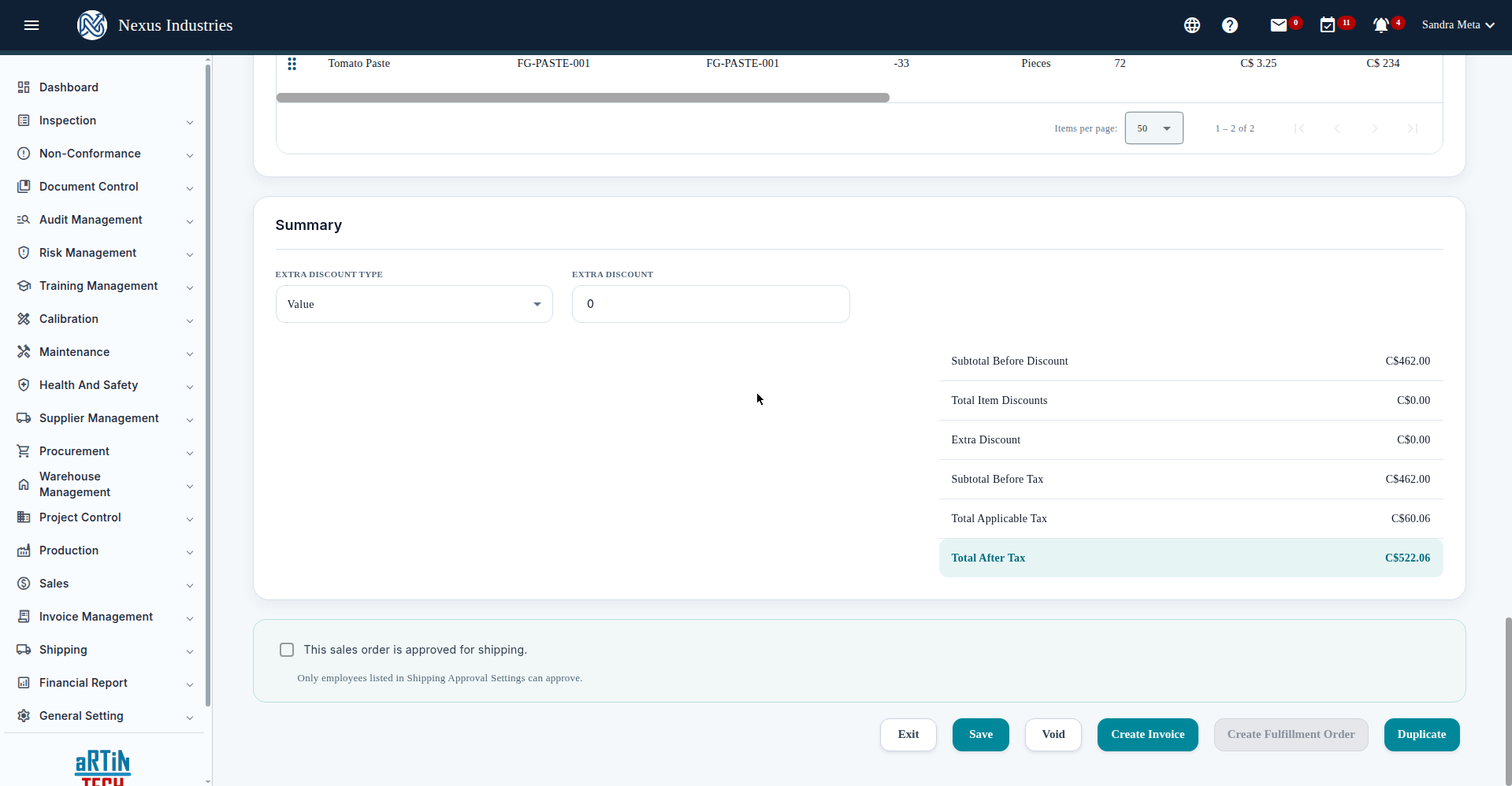
Task: Open the help question mark icon
Action: (x=1230, y=25)
